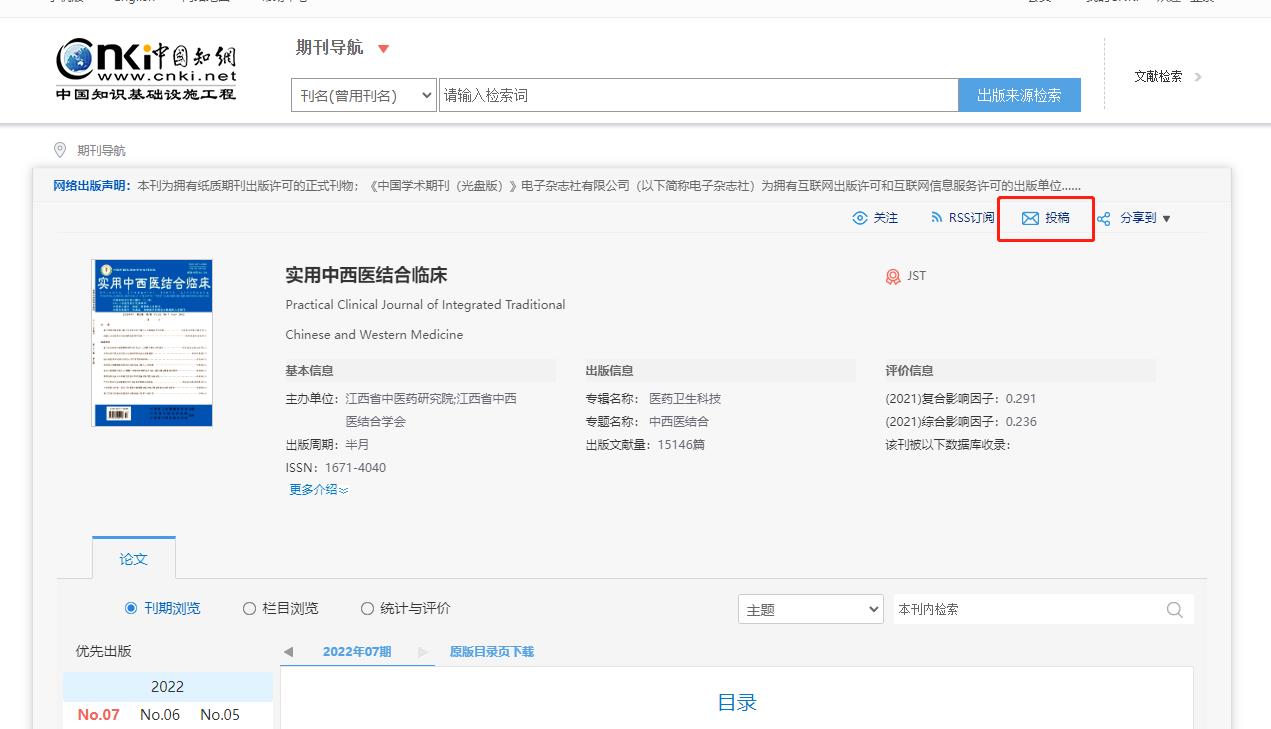Click the ISSN: 1671-4040 text
Viewport: 1271px width, 729px height.
click(335, 468)
